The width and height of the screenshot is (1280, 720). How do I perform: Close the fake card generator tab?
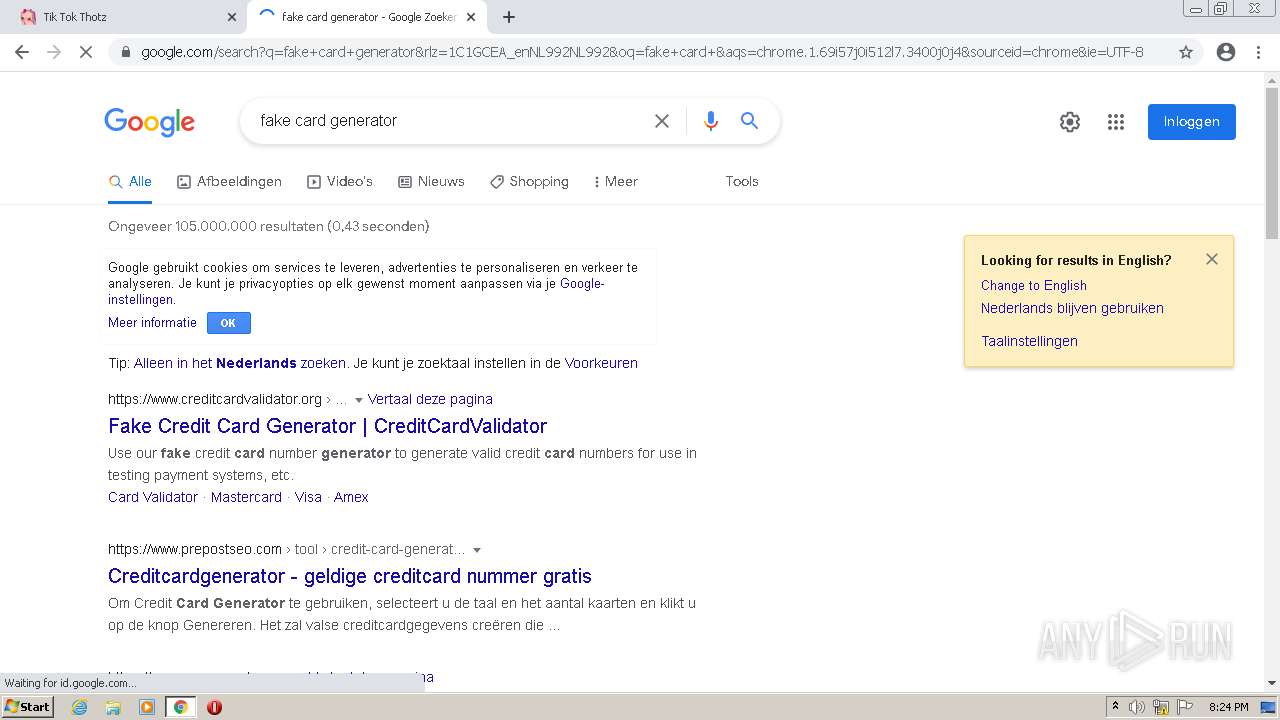[471, 17]
